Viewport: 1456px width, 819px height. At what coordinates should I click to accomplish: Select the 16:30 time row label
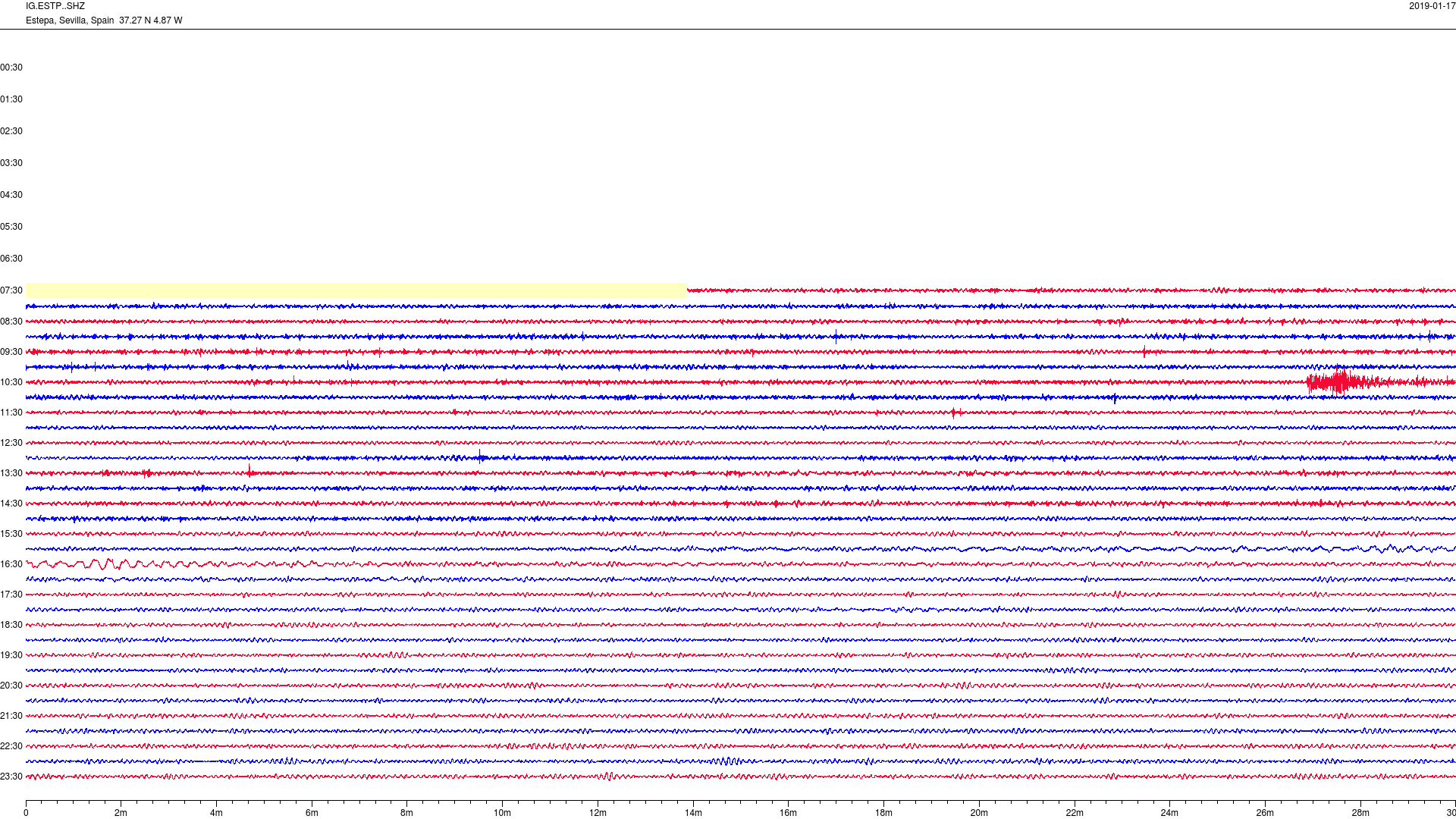[11, 564]
